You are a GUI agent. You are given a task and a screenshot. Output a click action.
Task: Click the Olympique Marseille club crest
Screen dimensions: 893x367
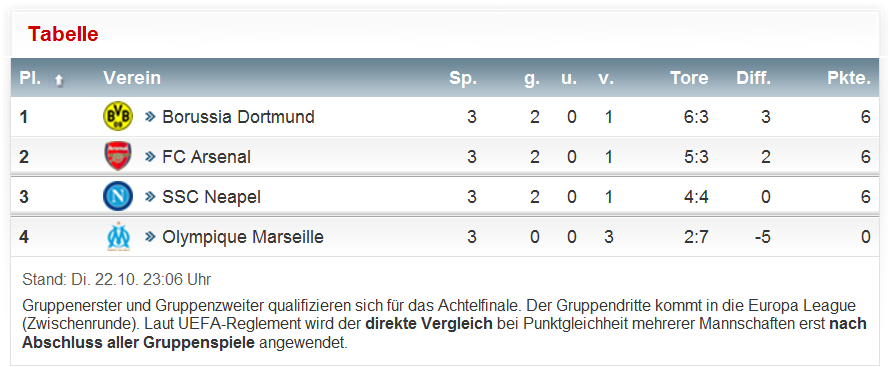click(118, 236)
